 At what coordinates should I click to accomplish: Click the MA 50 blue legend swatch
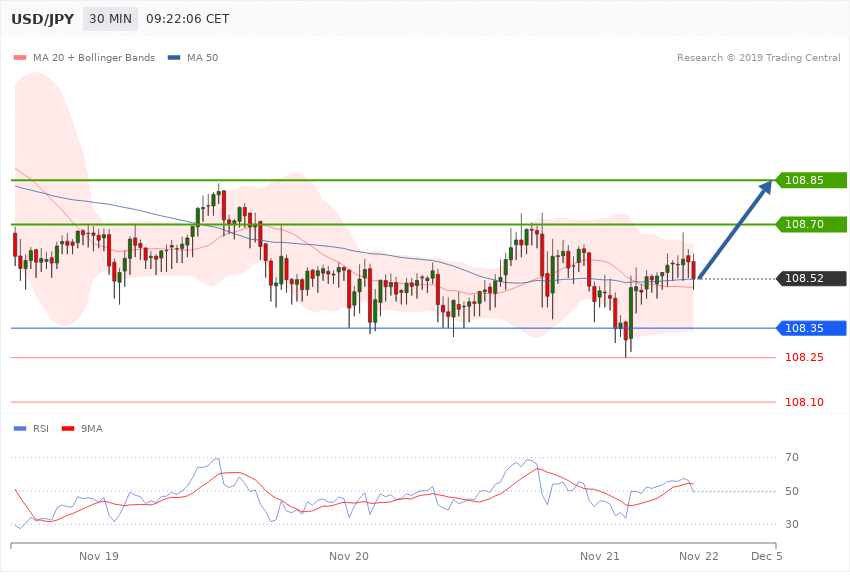[x=174, y=57]
